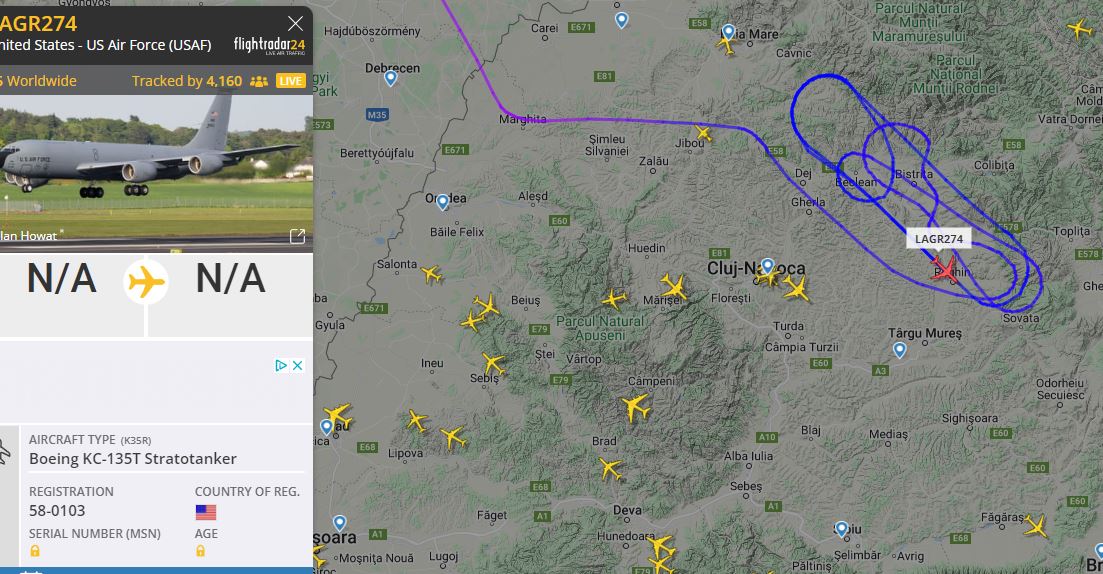Screen dimensions: 1103x574
Task: Select the LAGR274 callsign label on map
Action: tap(938, 239)
